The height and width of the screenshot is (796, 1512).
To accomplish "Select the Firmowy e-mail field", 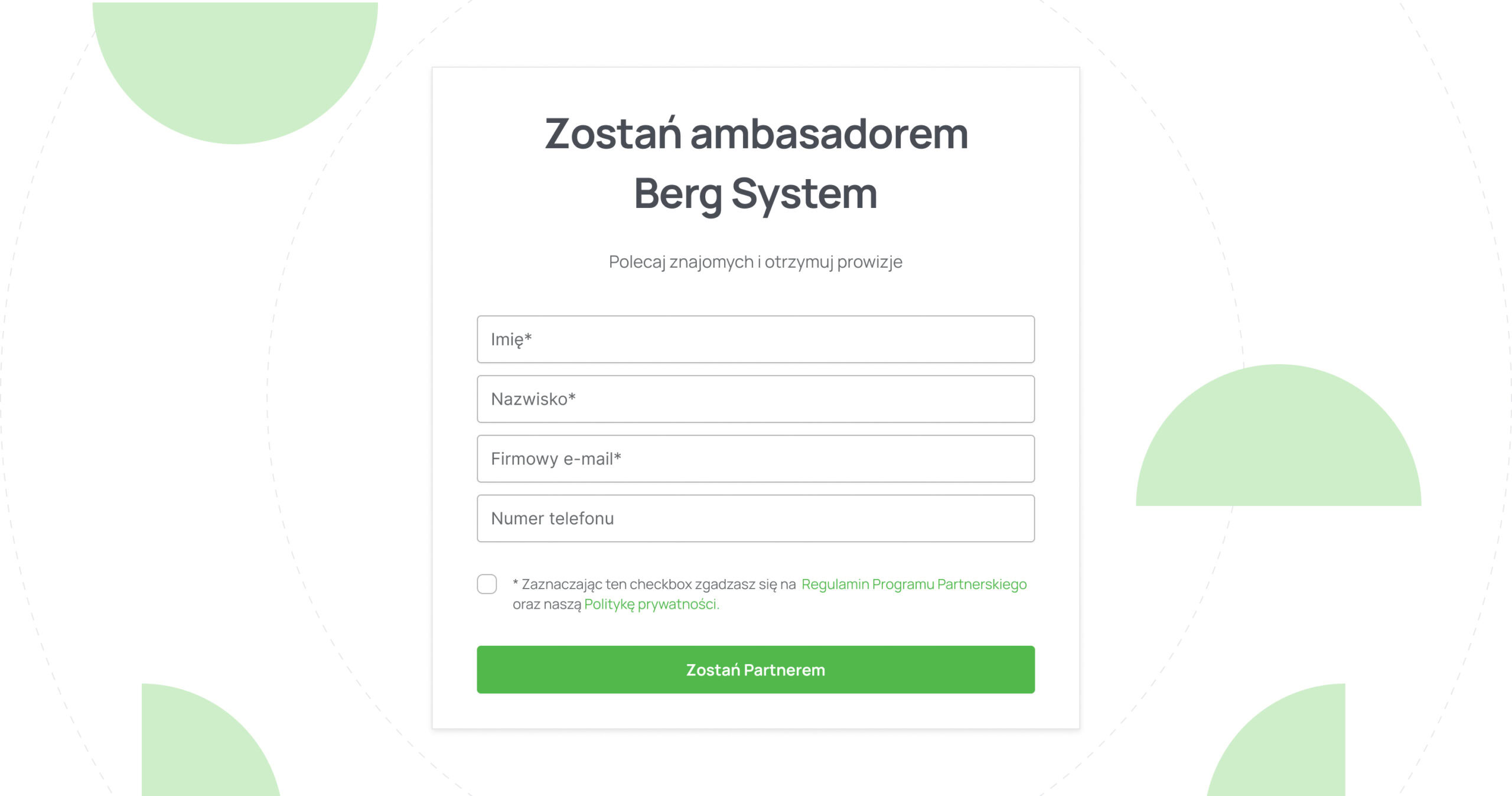I will pyautogui.click(x=755, y=459).
